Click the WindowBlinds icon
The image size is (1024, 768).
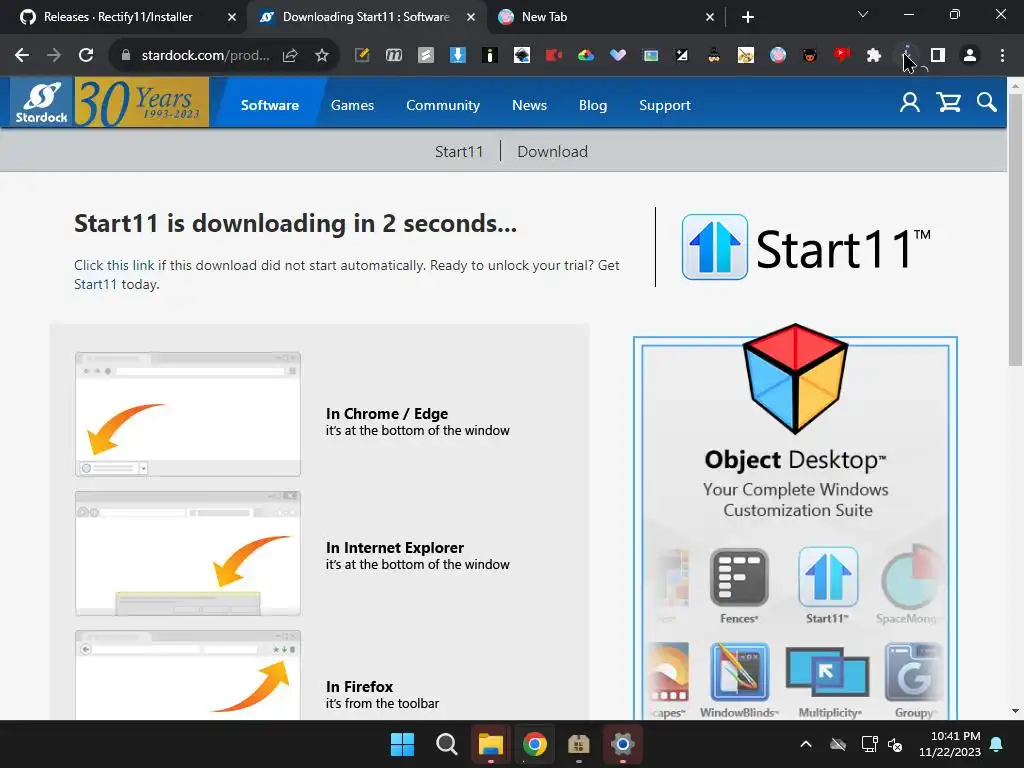pyautogui.click(x=739, y=672)
